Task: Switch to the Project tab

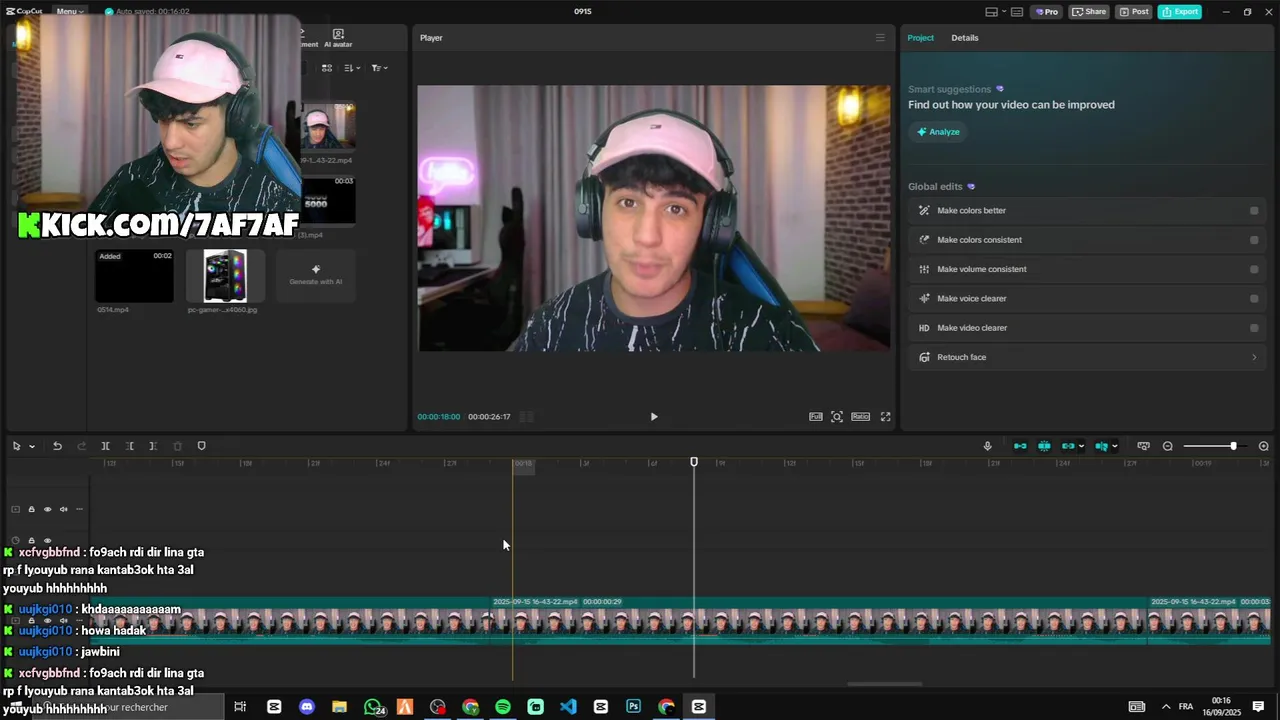Action: click(920, 38)
